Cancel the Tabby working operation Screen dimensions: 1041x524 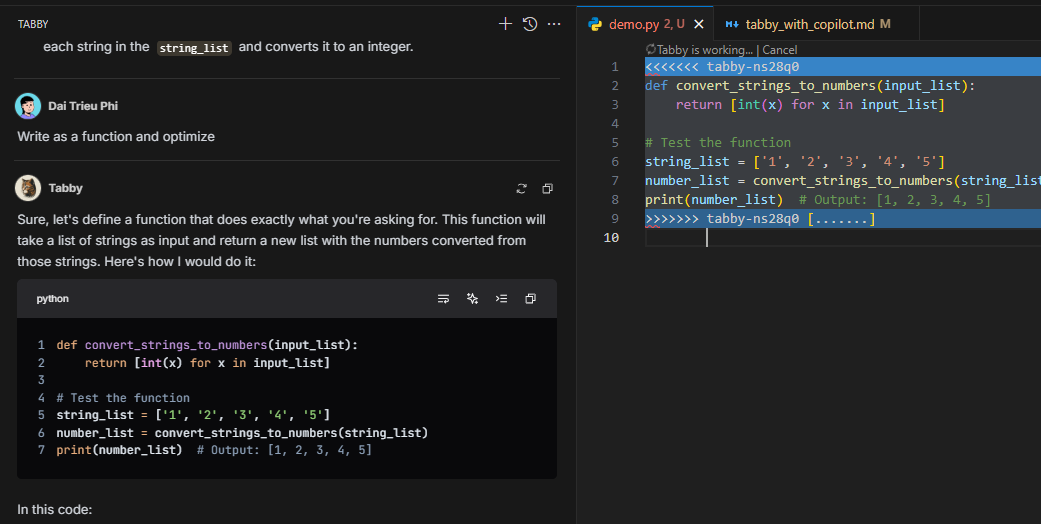click(x=780, y=50)
